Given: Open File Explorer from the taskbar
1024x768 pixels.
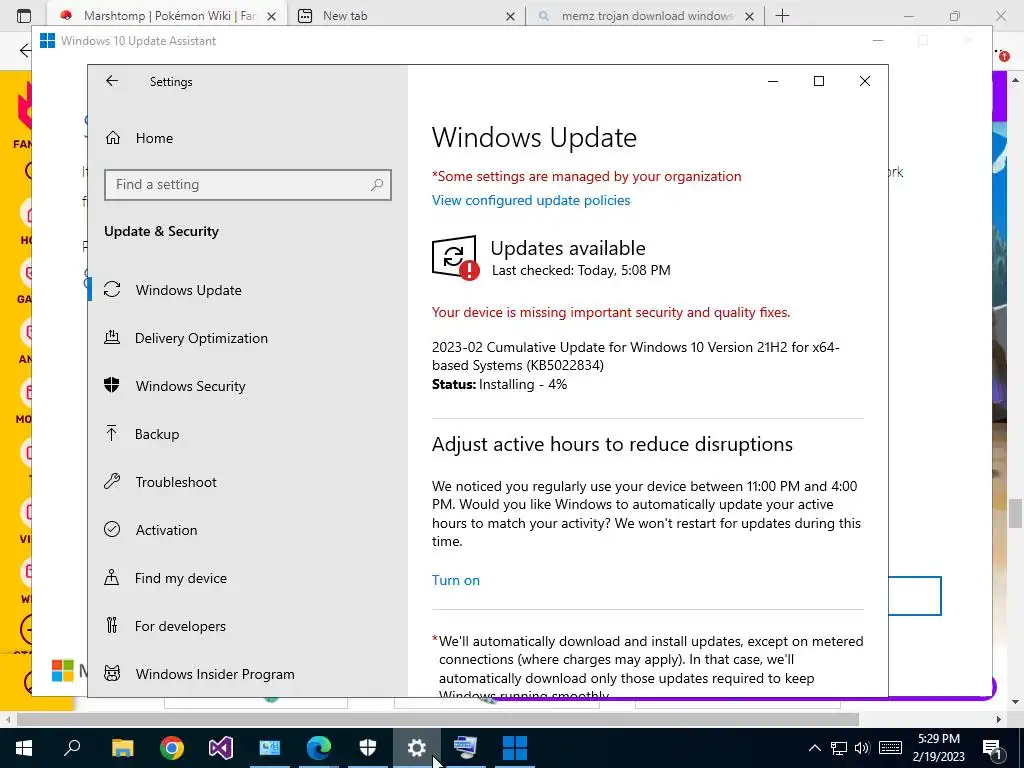Looking at the screenshot, I should coord(122,748).
